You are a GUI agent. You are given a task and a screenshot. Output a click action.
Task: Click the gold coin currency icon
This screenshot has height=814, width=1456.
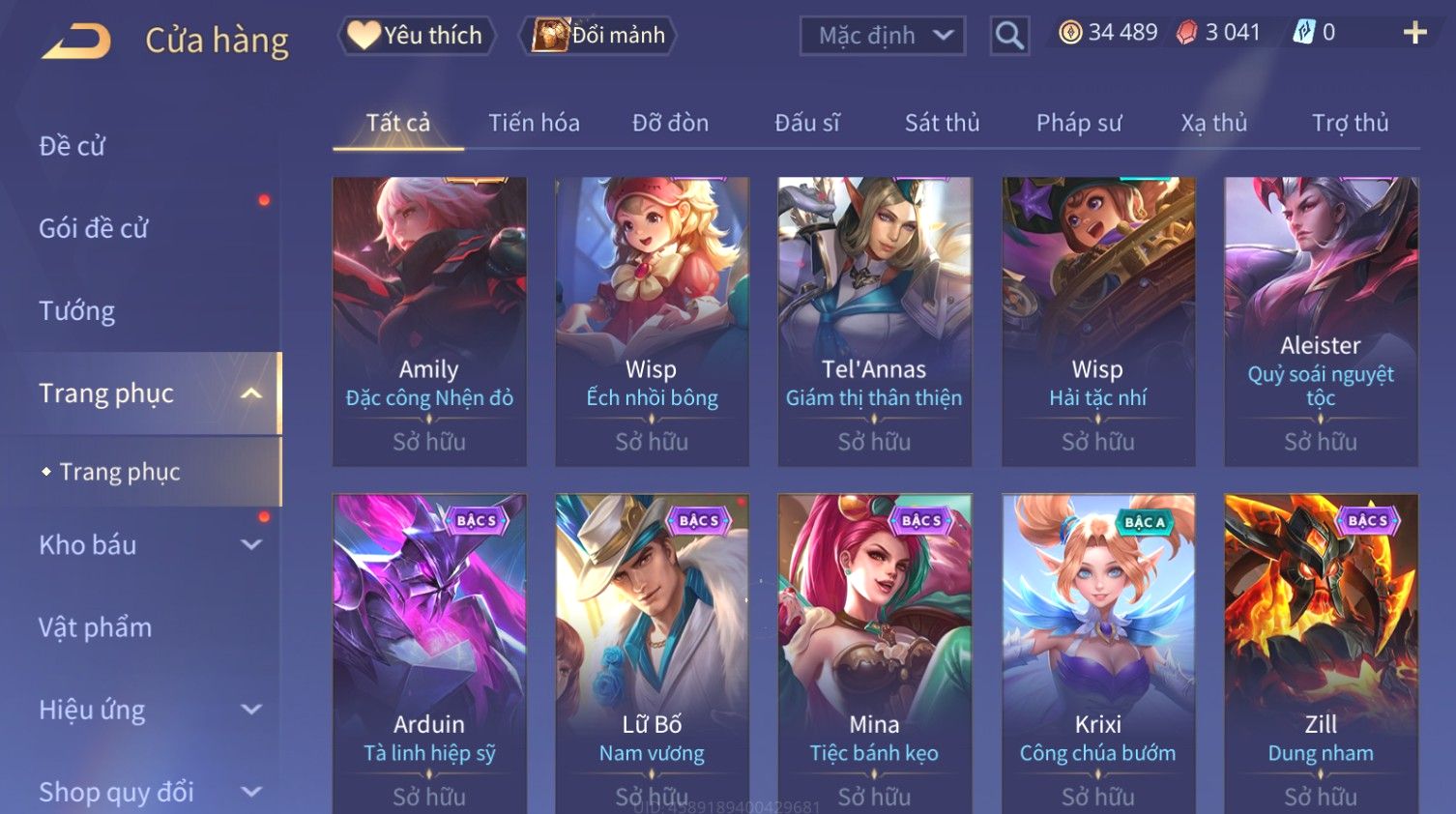coord(1070,33)
